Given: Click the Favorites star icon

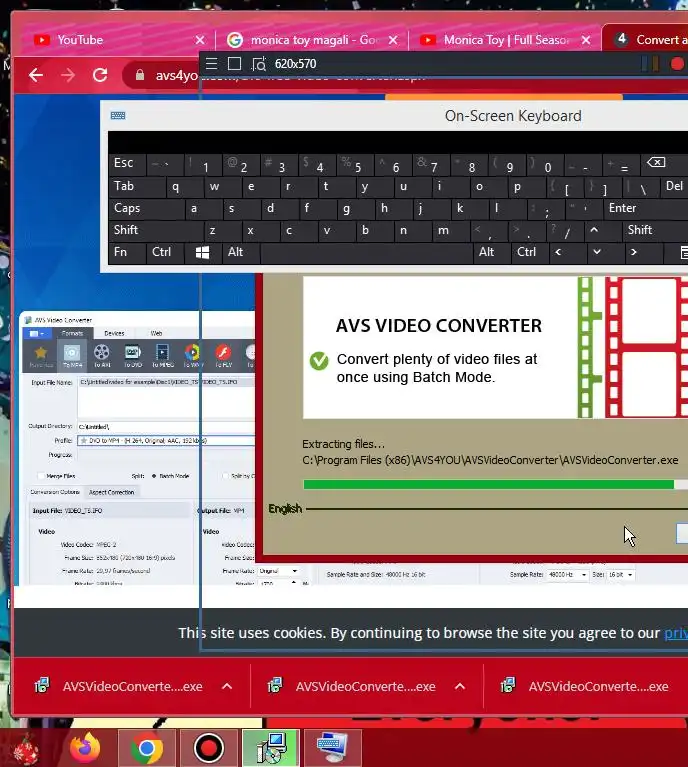Looking at the screenshot, I should pyautogui.click(x=41, y=356).
